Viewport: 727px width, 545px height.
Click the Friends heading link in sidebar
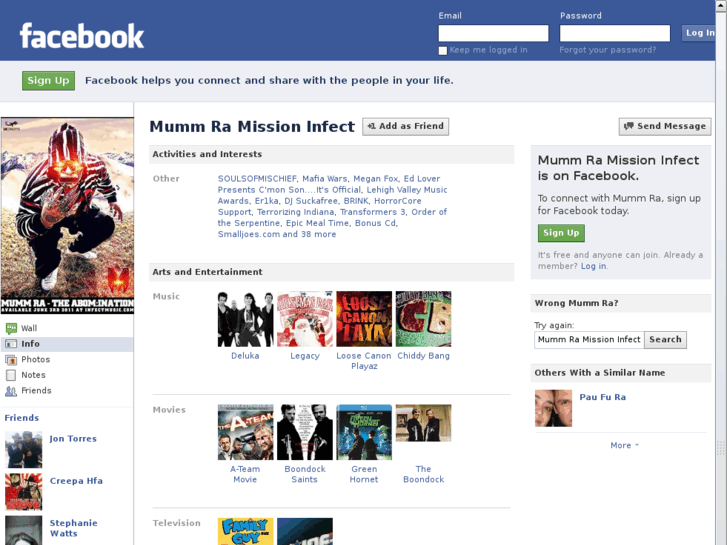pyautogui.click(x=21, y=418)
